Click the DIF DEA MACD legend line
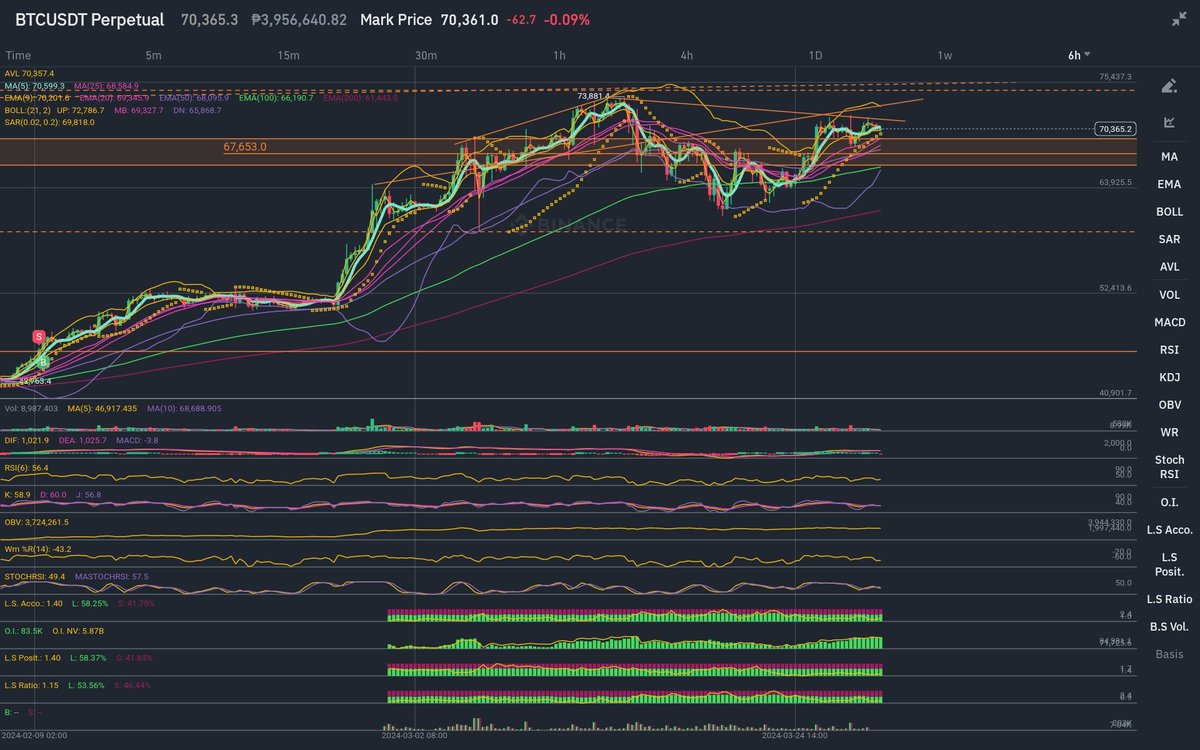 (x=81, y=440)
